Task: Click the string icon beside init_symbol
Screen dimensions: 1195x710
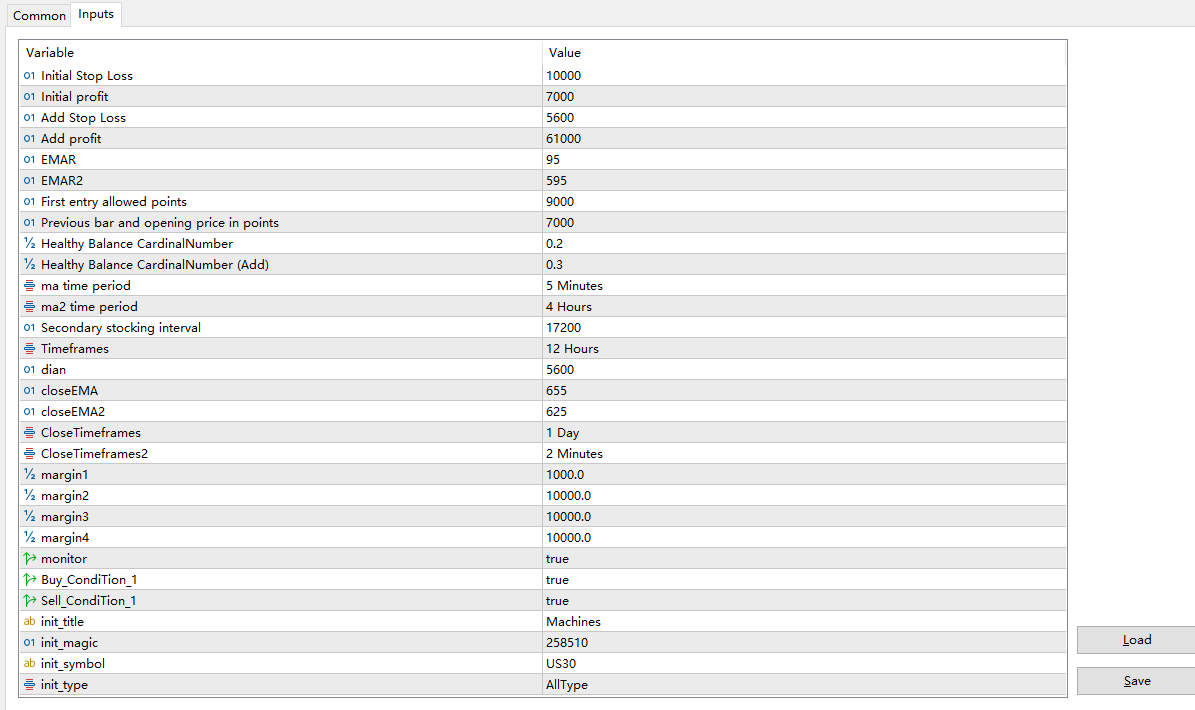Action: click(x=29, y=664)
